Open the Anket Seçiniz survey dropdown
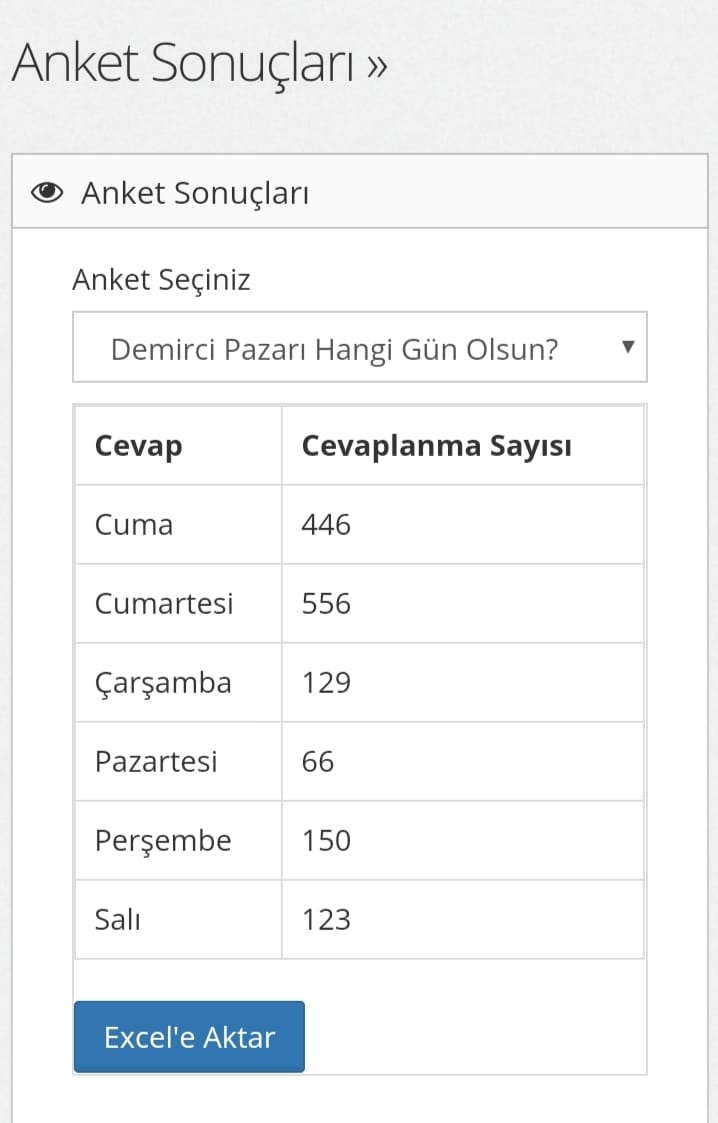This screenshot has width=718, height=1123. [359, 348]
